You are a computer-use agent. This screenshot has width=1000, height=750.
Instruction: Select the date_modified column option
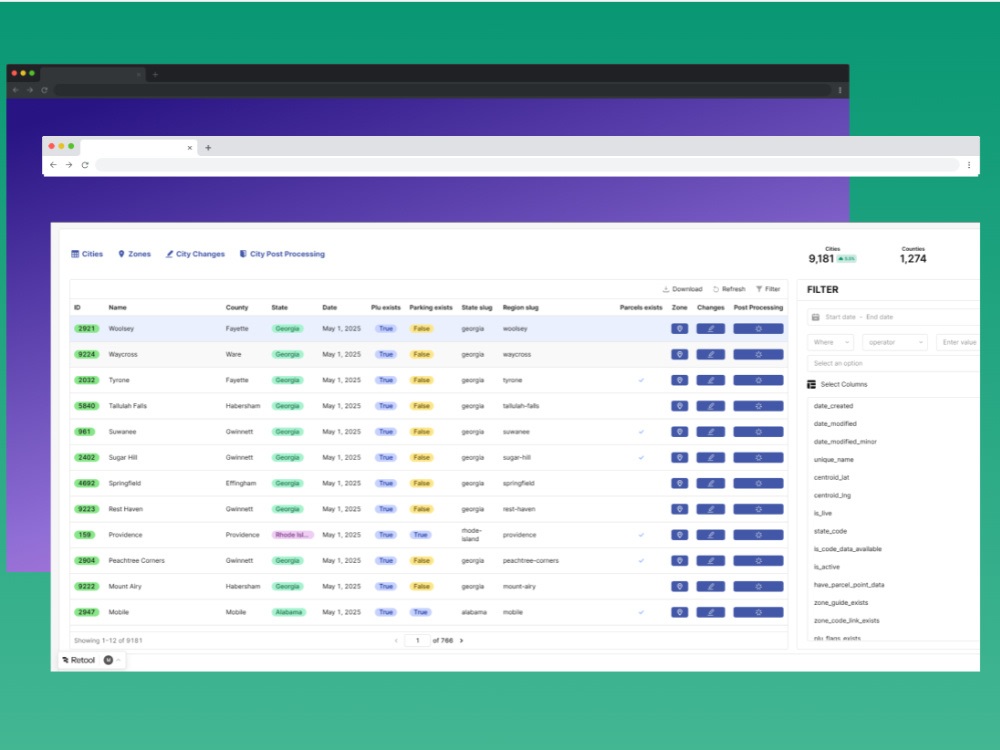[835, 424]
